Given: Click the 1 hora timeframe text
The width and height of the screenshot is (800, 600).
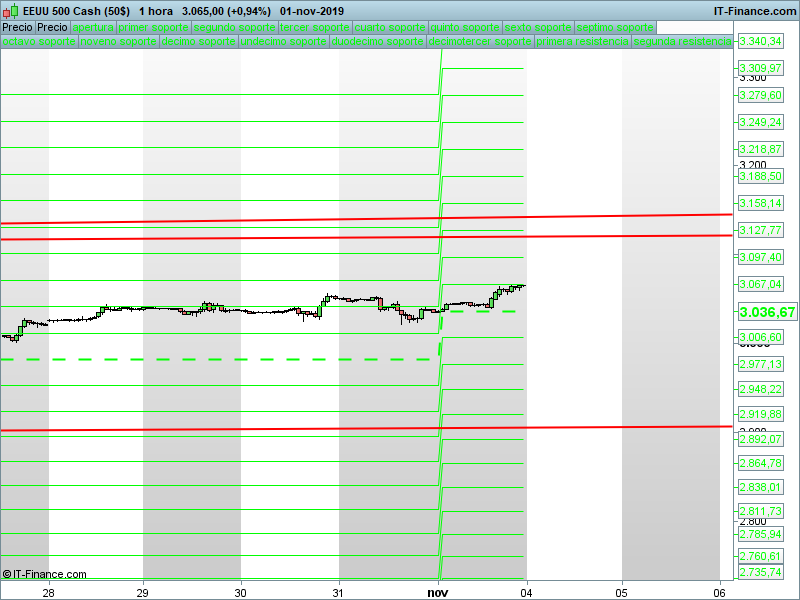Looking at the screenshot, I should (x=156, y=11).
